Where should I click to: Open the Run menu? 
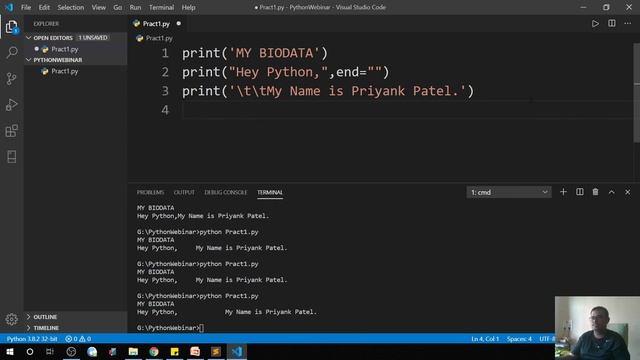[x=135, y=7]
